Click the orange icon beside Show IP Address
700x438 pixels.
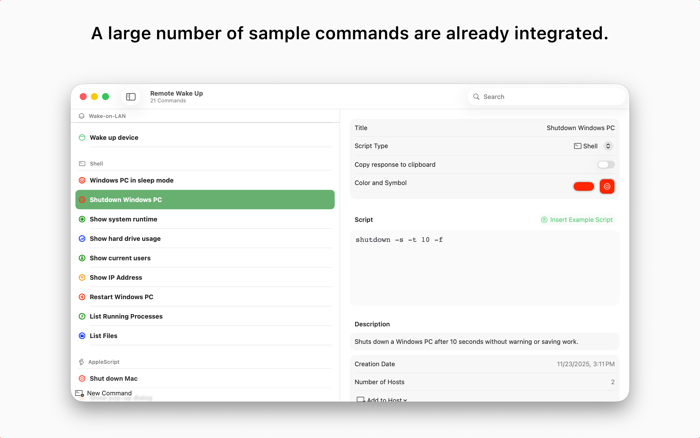(x=82, y=277)
